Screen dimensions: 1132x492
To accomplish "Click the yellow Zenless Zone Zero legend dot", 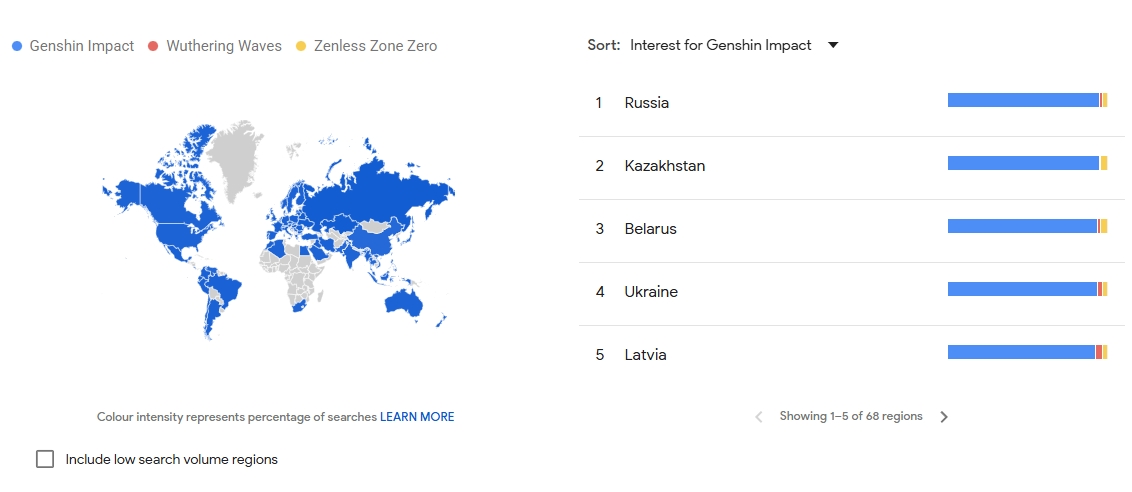I will pyautogui.click(x=300, y=46).
